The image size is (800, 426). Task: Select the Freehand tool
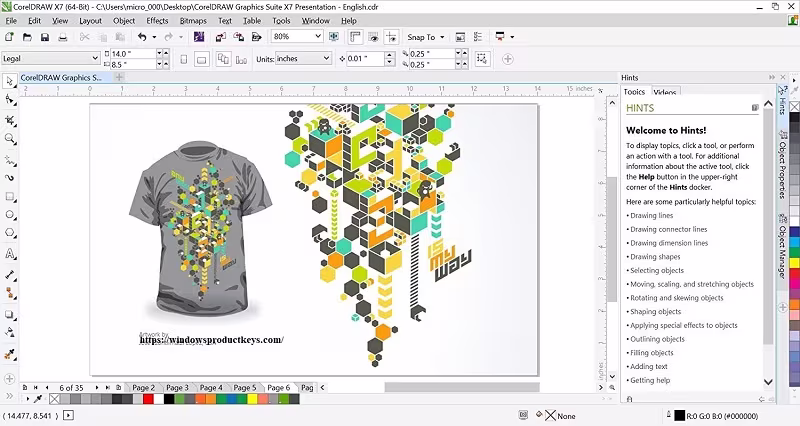(x=10, y=161)
